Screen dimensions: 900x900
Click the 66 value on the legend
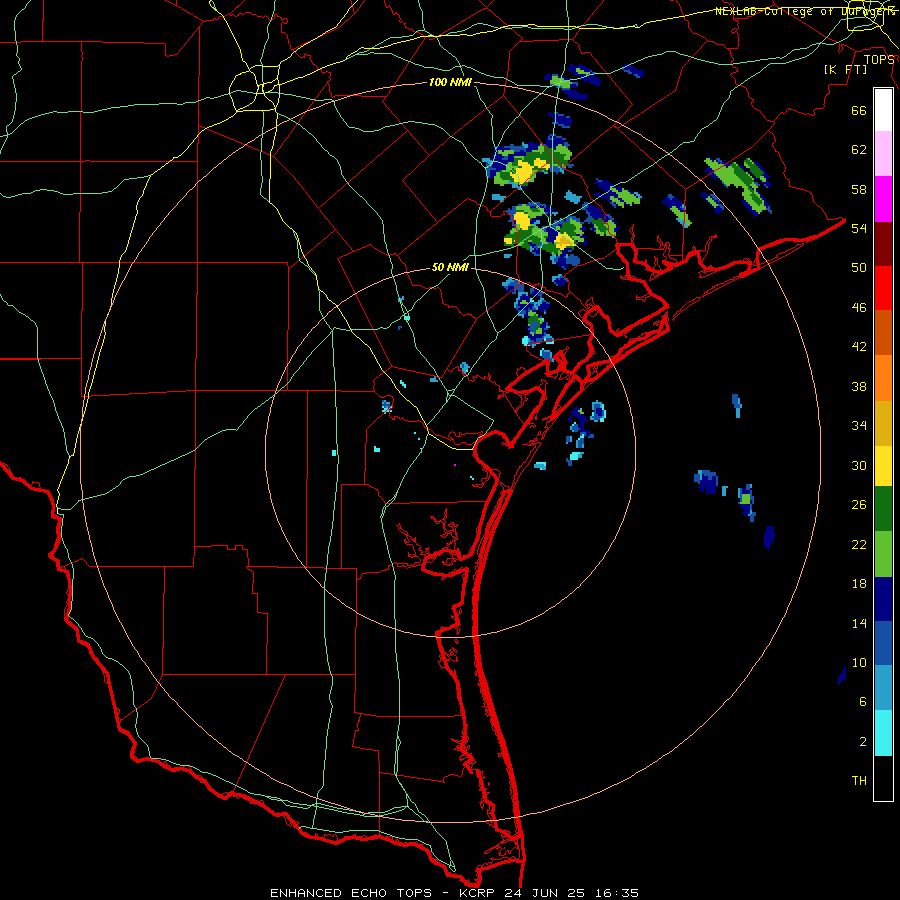tap(859, 111)
